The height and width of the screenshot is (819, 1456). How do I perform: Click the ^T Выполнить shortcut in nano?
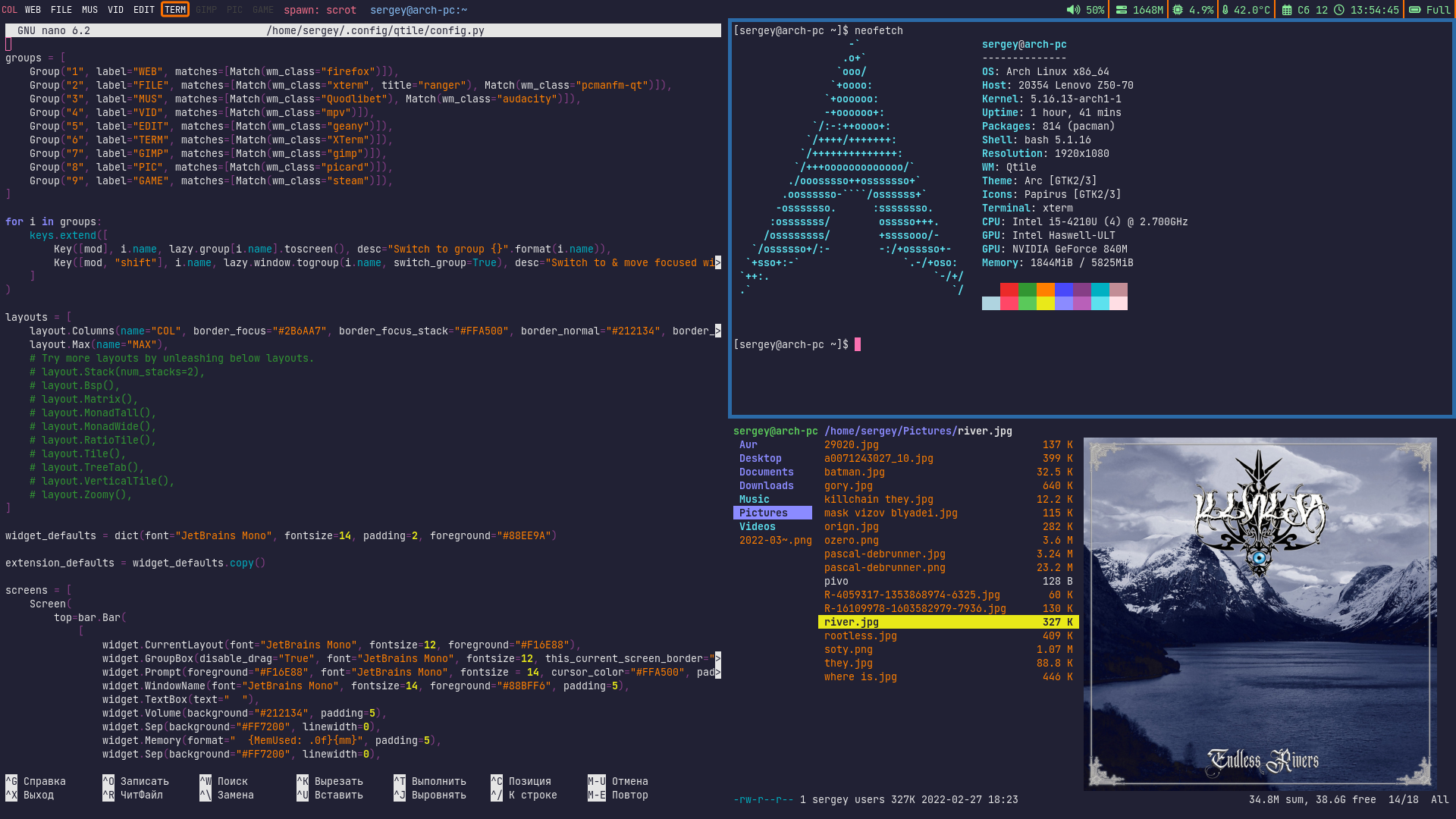pyautogui.click(x=430, y=781)
